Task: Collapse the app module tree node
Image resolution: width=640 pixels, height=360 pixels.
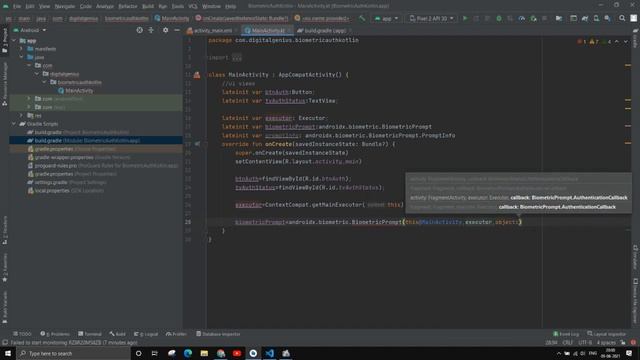Action: pos(14,40)
